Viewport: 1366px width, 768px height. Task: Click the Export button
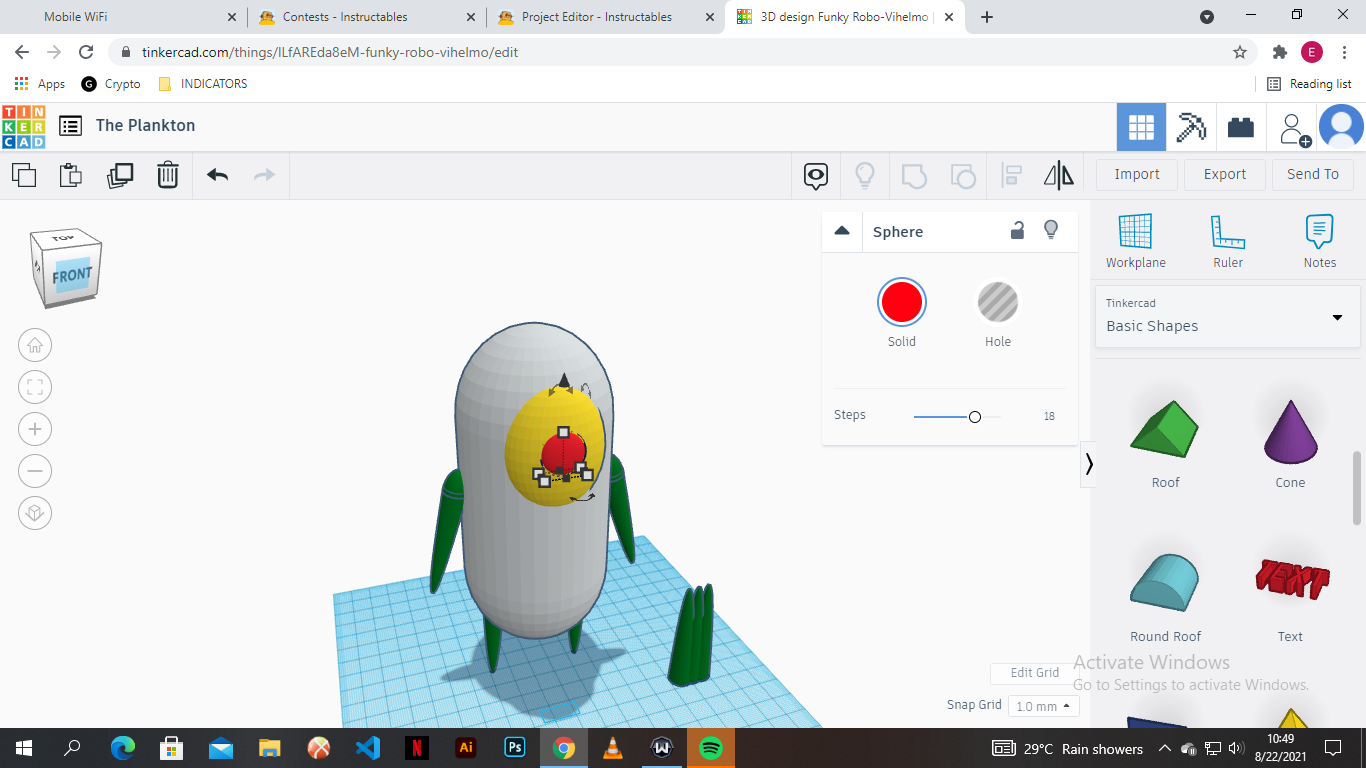[x=1224, y=174]
